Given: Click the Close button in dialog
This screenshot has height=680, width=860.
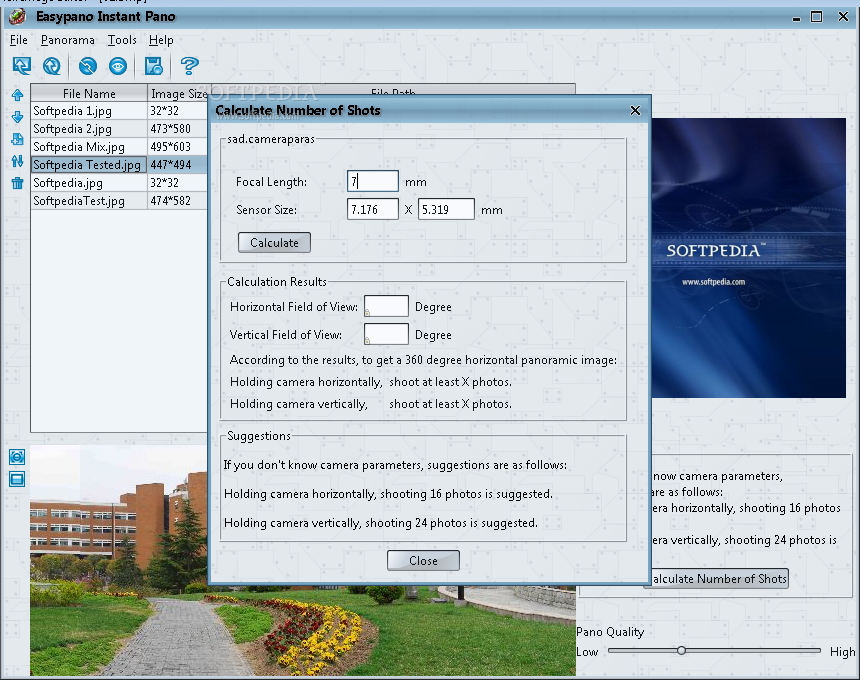Looking at the screenshot, I should tap(423, 560).
